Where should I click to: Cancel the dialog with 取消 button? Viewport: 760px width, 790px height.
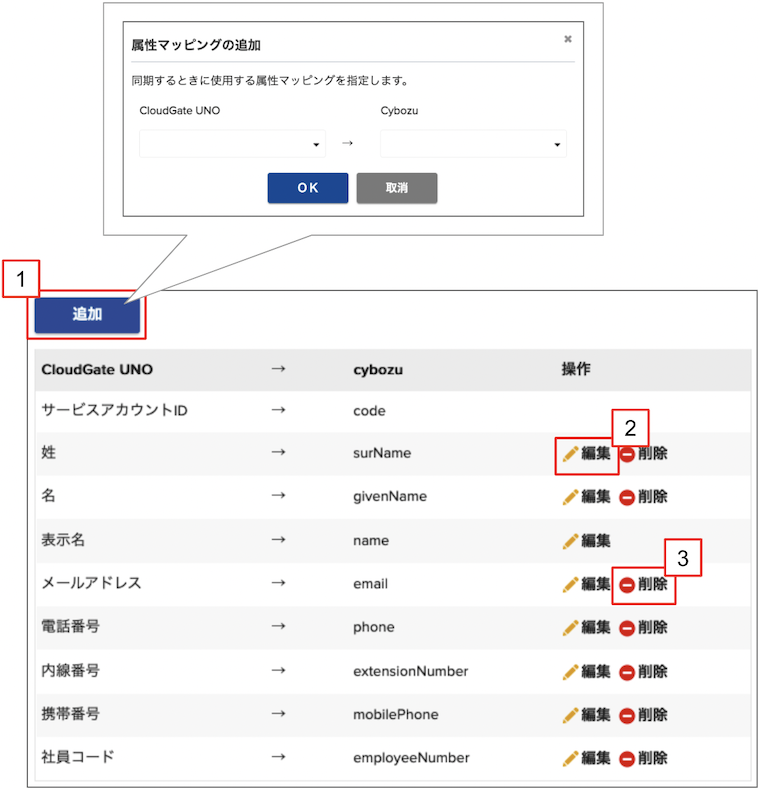click(397, 188)
